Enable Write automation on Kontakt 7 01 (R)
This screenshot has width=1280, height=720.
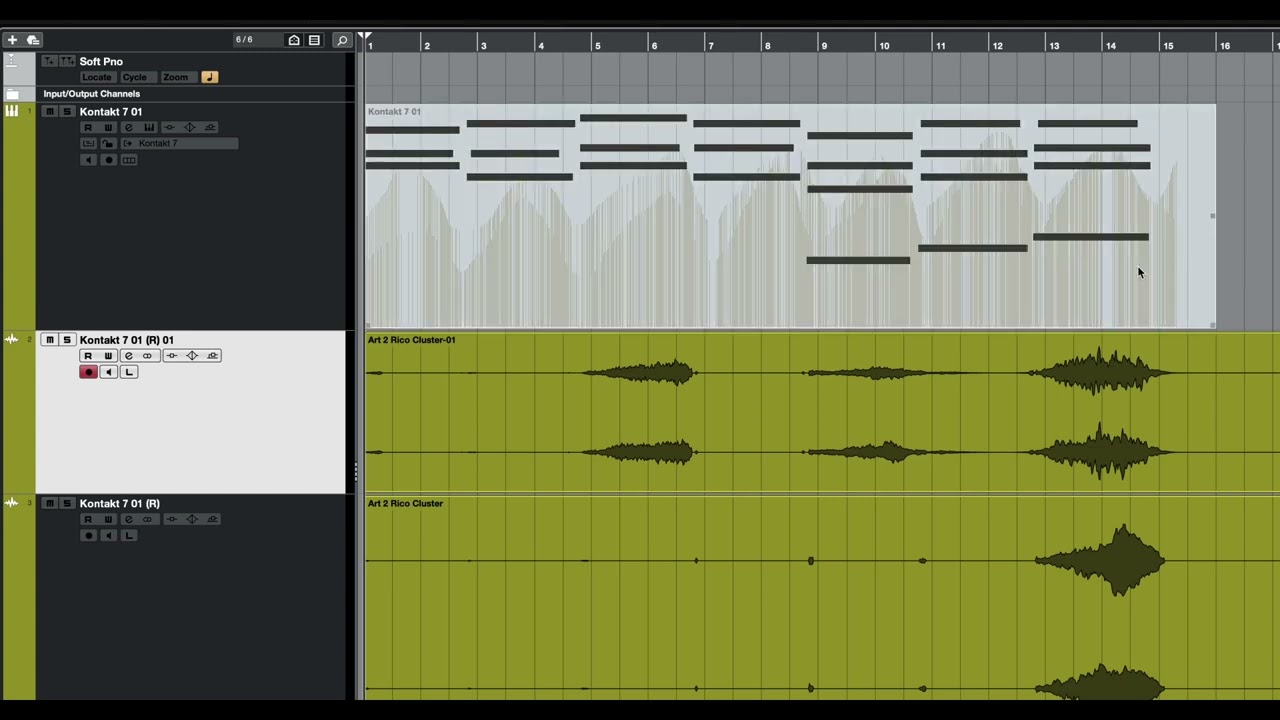(108, 520)
